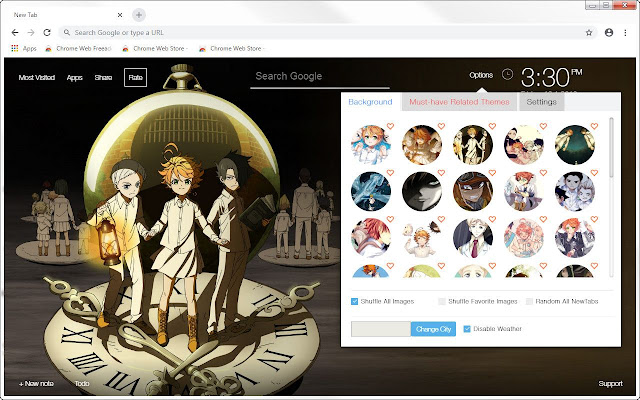Open the Chrome Web Freeaddon bookmark

coord(78,48)
